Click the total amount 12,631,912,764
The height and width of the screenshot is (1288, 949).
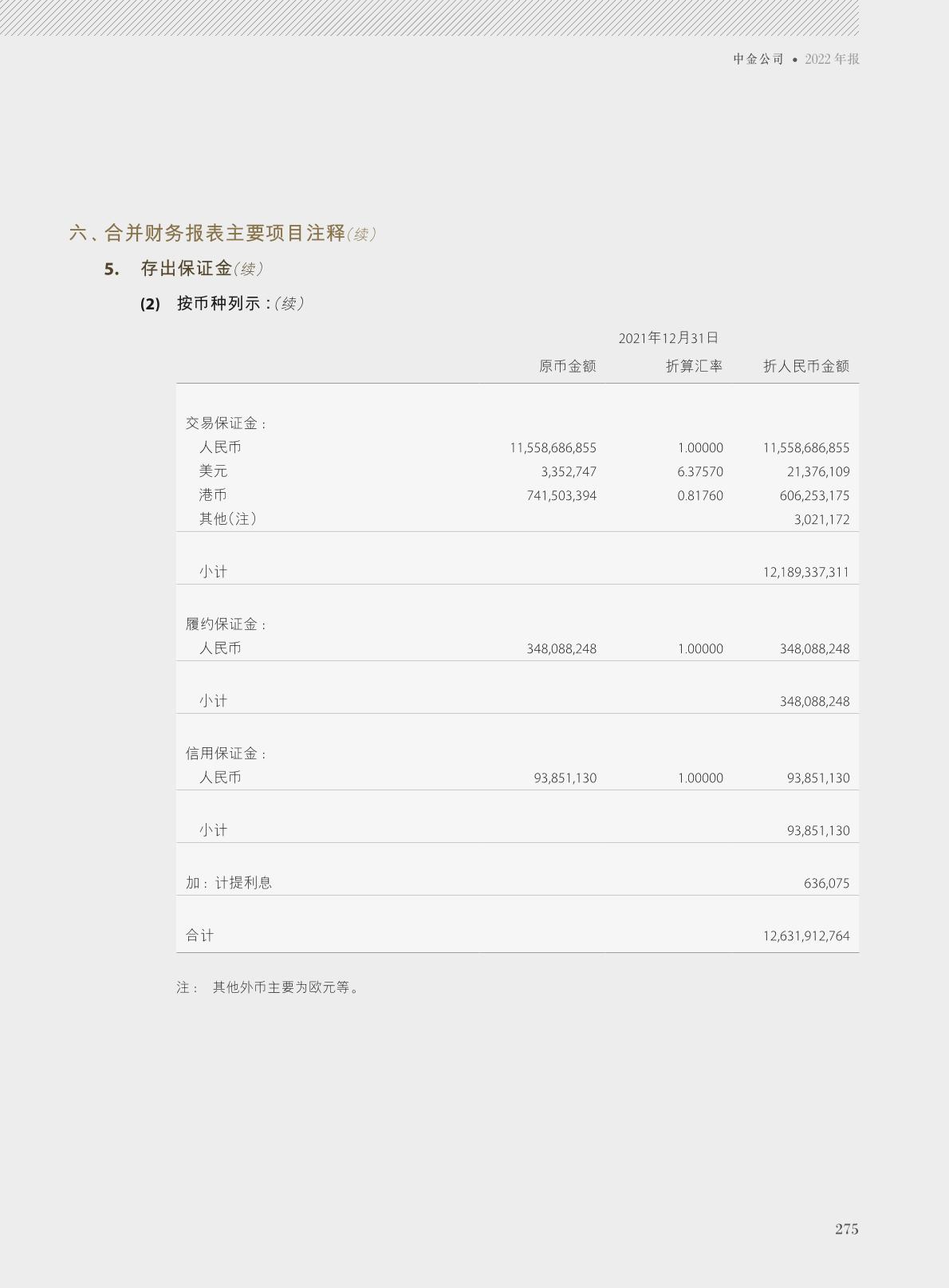point(805,936)
